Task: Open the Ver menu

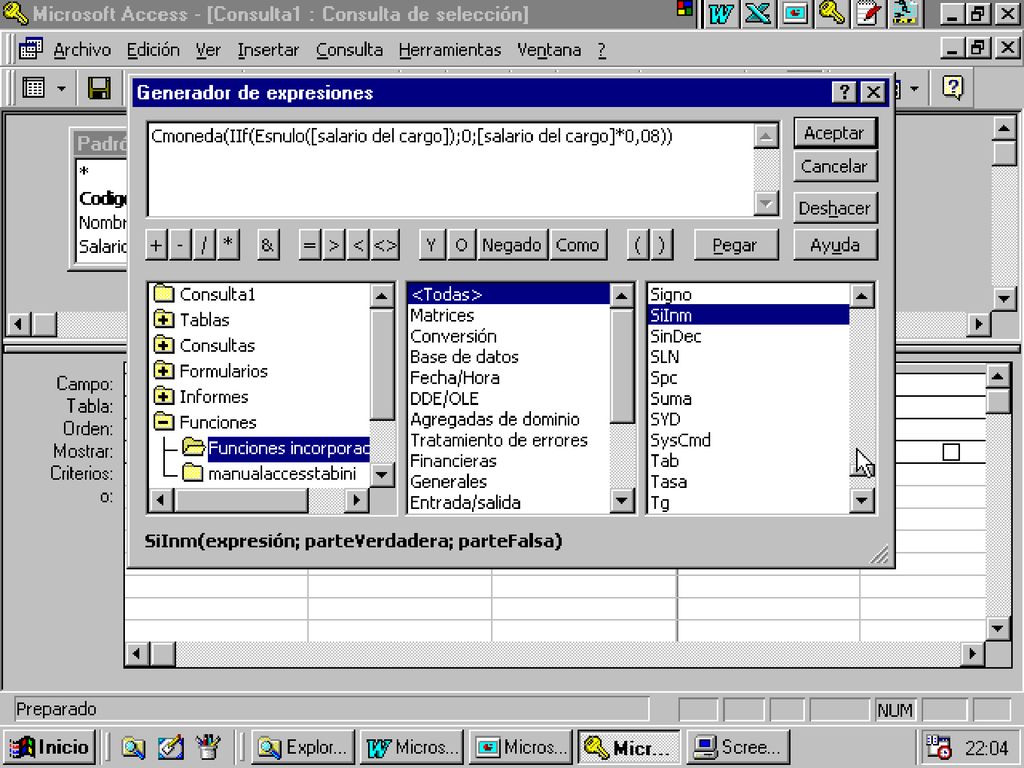Action: click(x=208, y=50)
